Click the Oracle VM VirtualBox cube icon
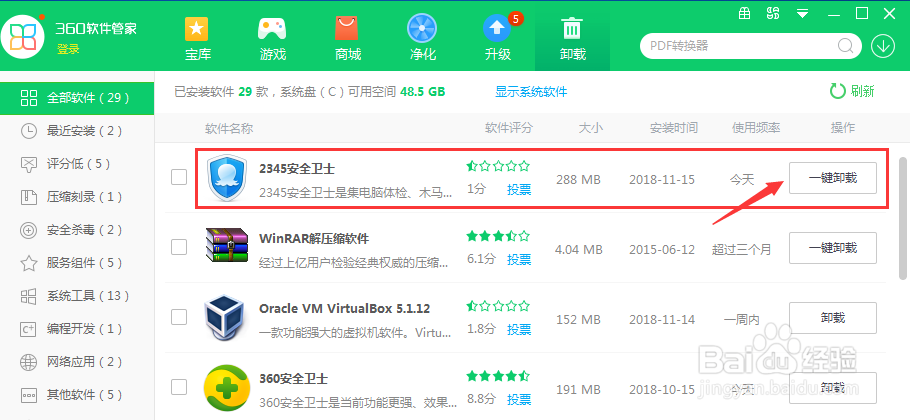The width and height of the screenshot is (910, 420). pos(225,317)
